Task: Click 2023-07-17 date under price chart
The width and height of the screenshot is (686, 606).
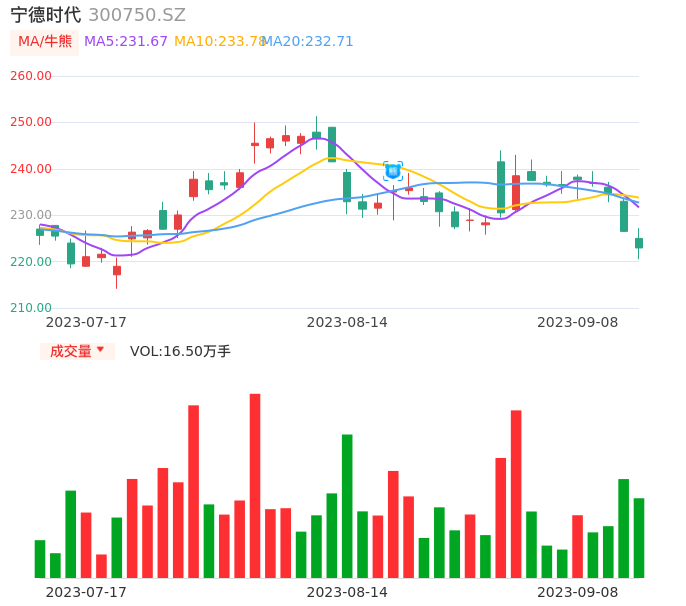Action: coord(86,322)
